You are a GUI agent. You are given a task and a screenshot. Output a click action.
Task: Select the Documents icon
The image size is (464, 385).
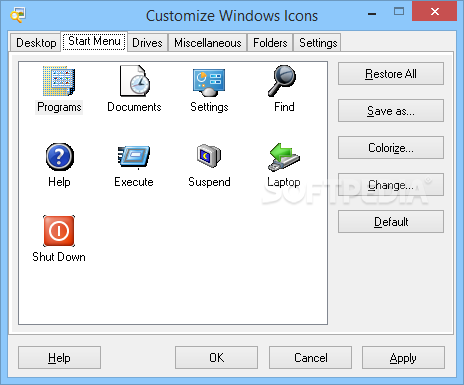pos(135,81)
